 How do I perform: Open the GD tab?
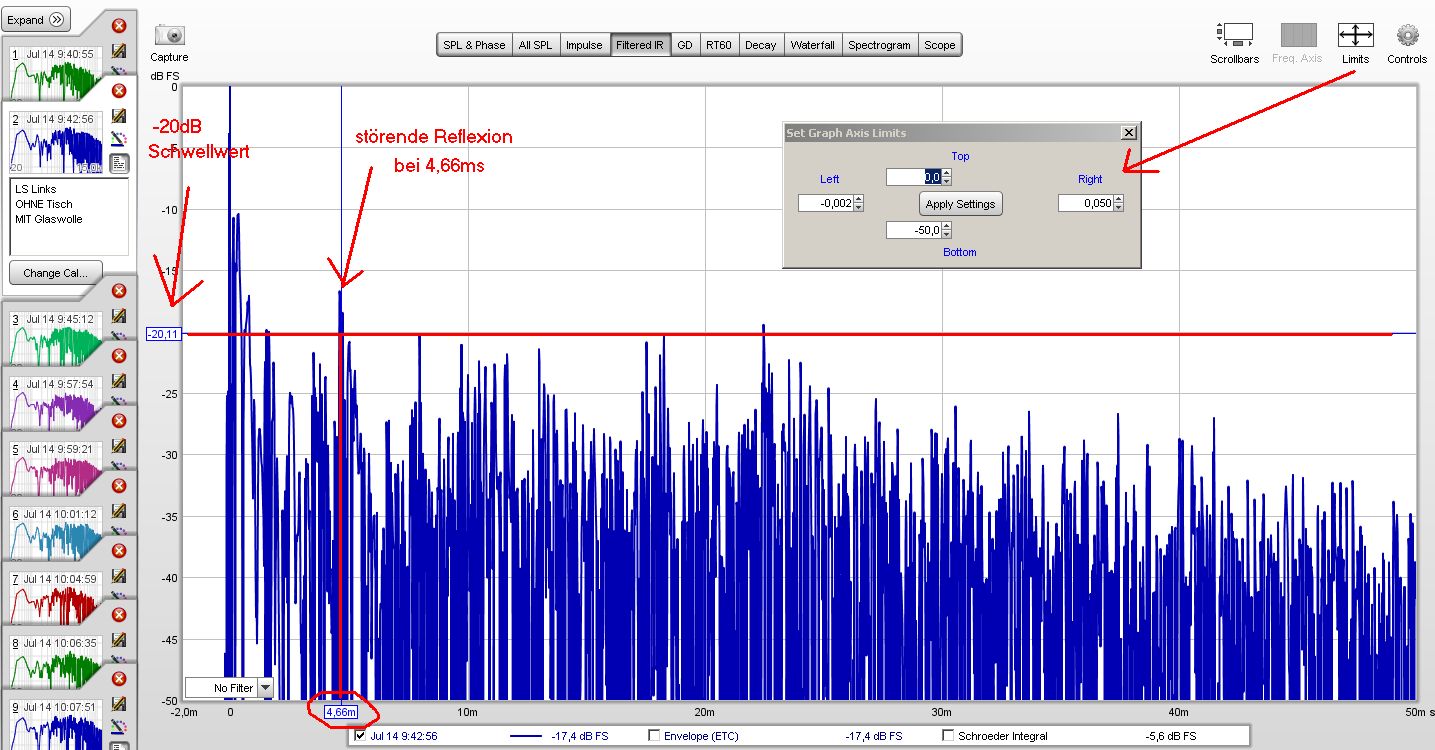pos(685,45)
